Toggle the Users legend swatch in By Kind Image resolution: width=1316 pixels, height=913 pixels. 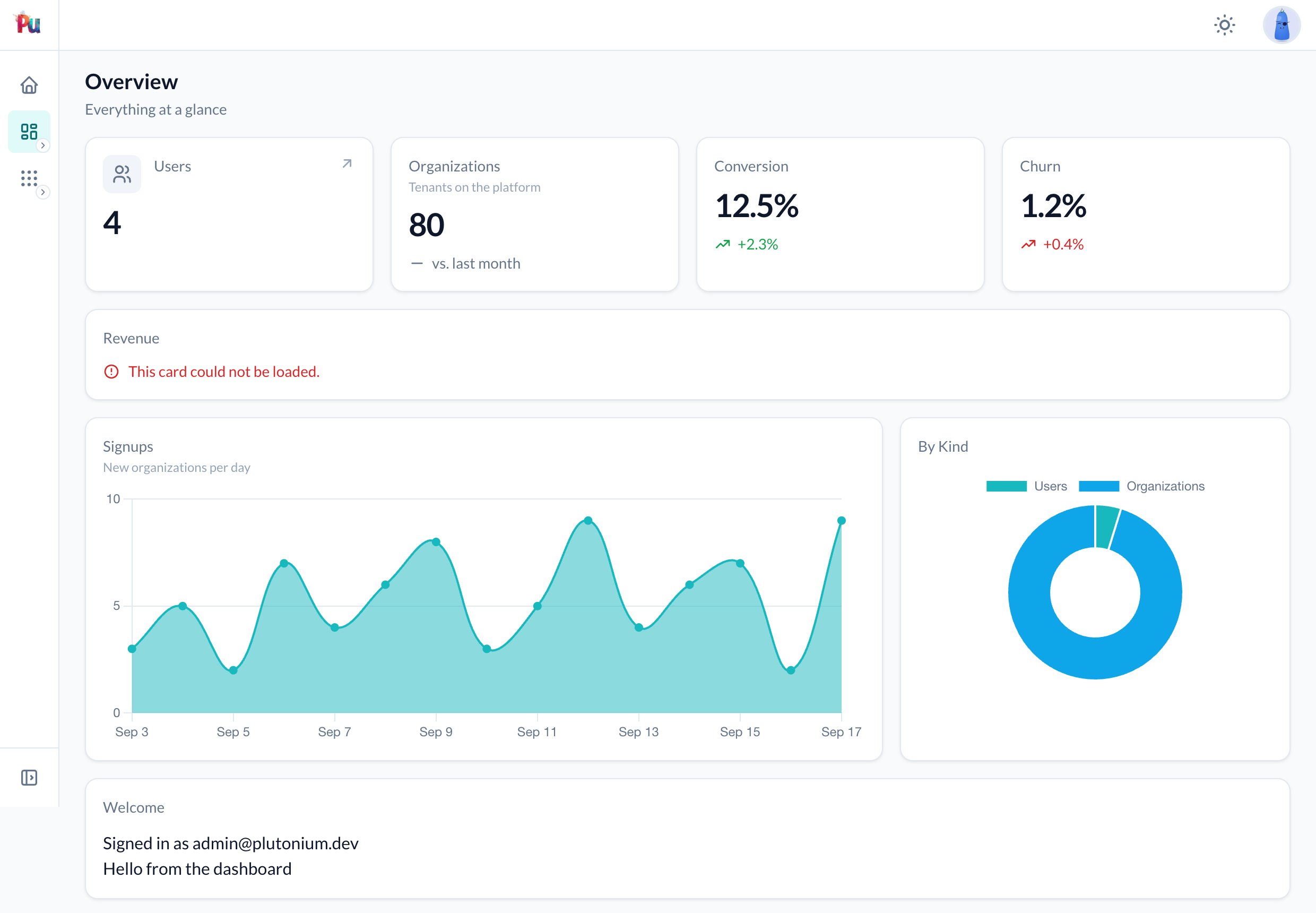(x=1006, y=486)
